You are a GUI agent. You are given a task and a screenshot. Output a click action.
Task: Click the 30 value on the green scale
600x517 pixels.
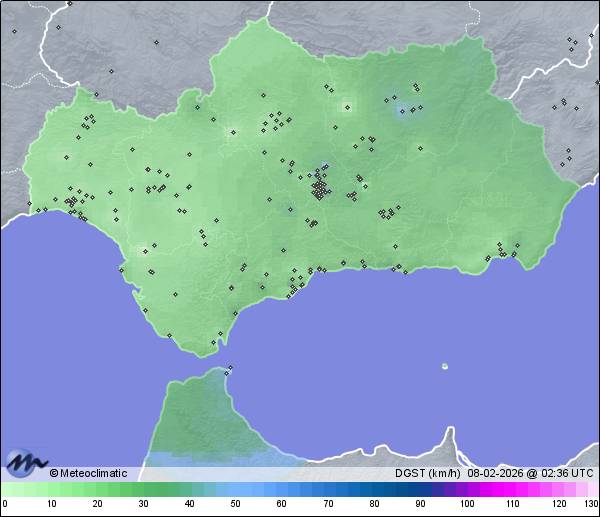pos(143,504)
